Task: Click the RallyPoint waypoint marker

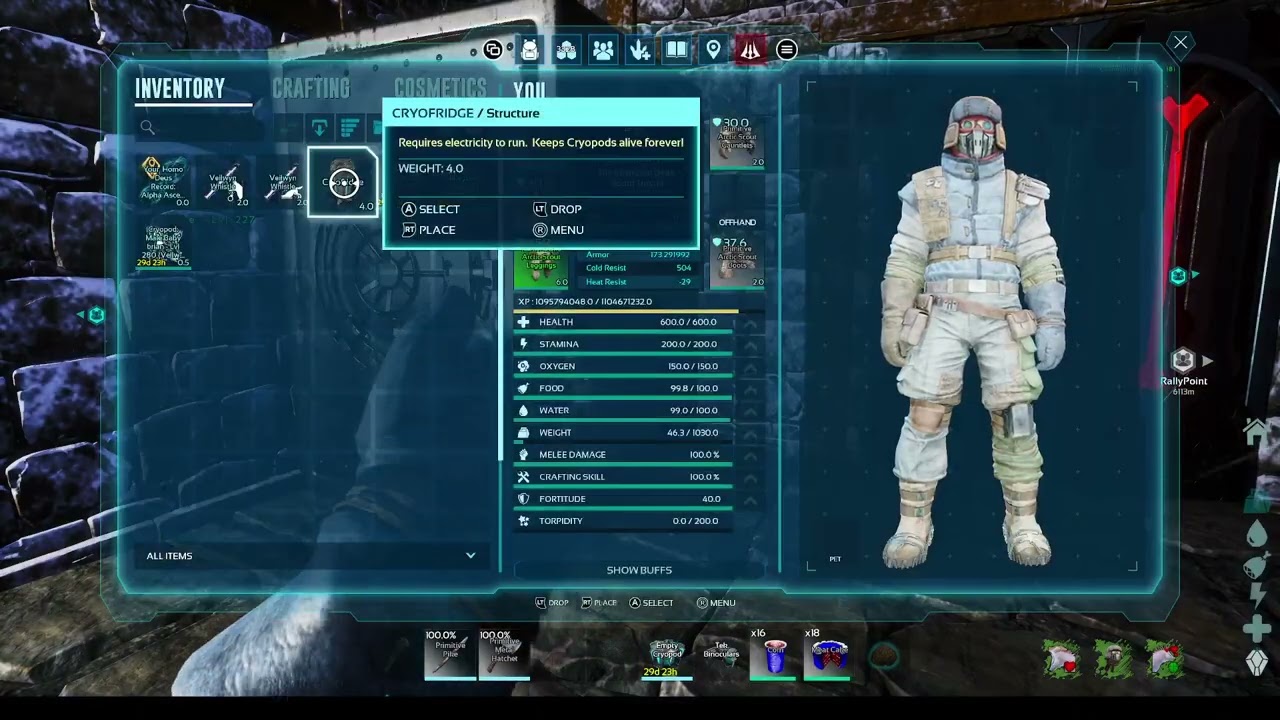Action: click(x=1184, y=370)
